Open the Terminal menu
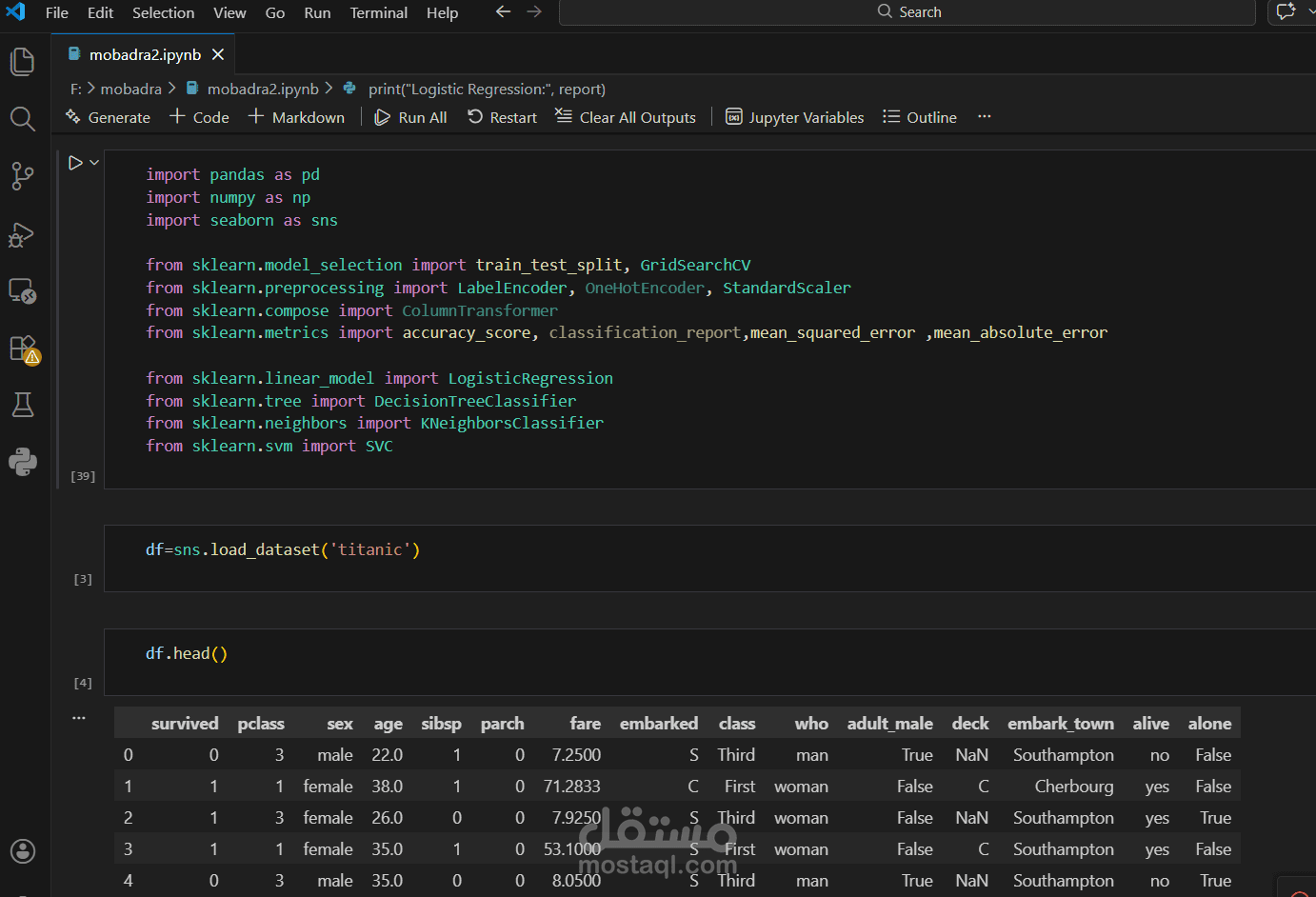The image size is (1316, 897). click(378, 12)
